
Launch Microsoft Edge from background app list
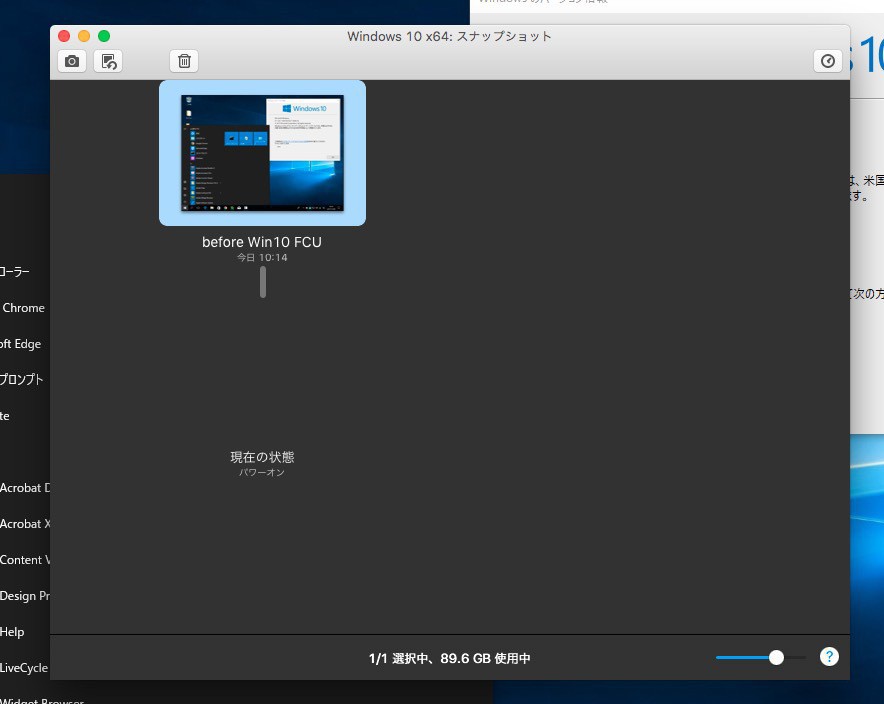point(21,344)
